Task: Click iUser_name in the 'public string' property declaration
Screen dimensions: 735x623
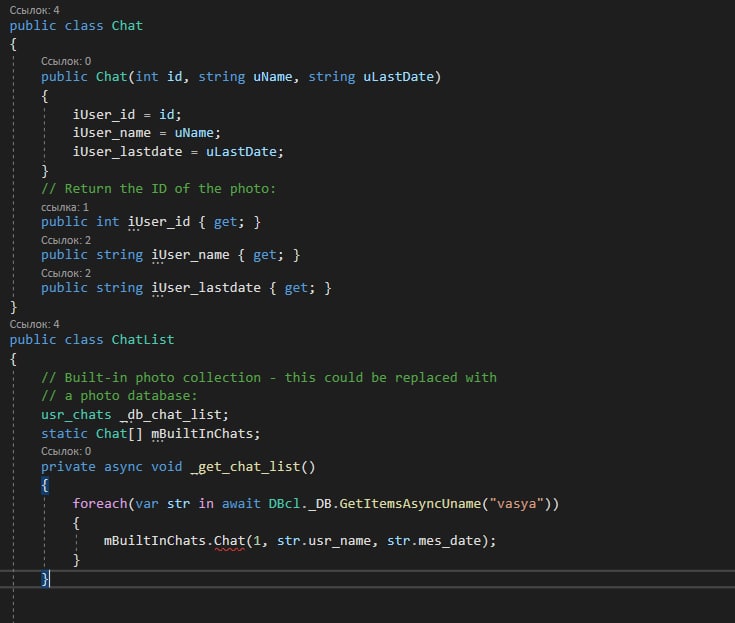Action: coord(190,255)
